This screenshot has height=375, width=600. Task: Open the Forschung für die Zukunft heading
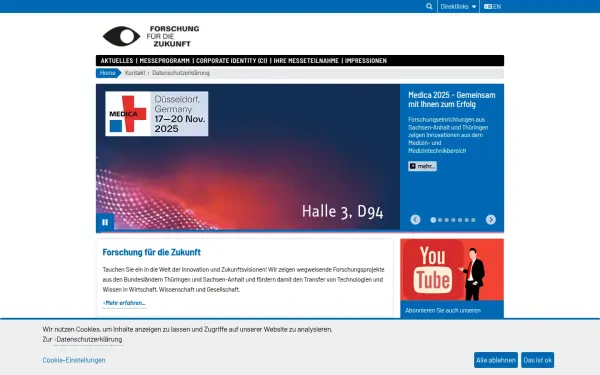pyautogui.click(x=152, y=252)
